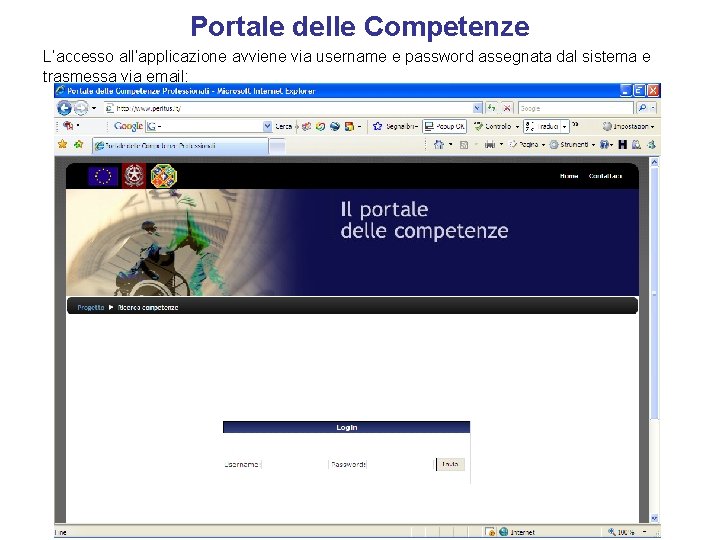This screenshot has height=540, width=720.
Task: Open the Pagina menu
Action: point(527,145)
